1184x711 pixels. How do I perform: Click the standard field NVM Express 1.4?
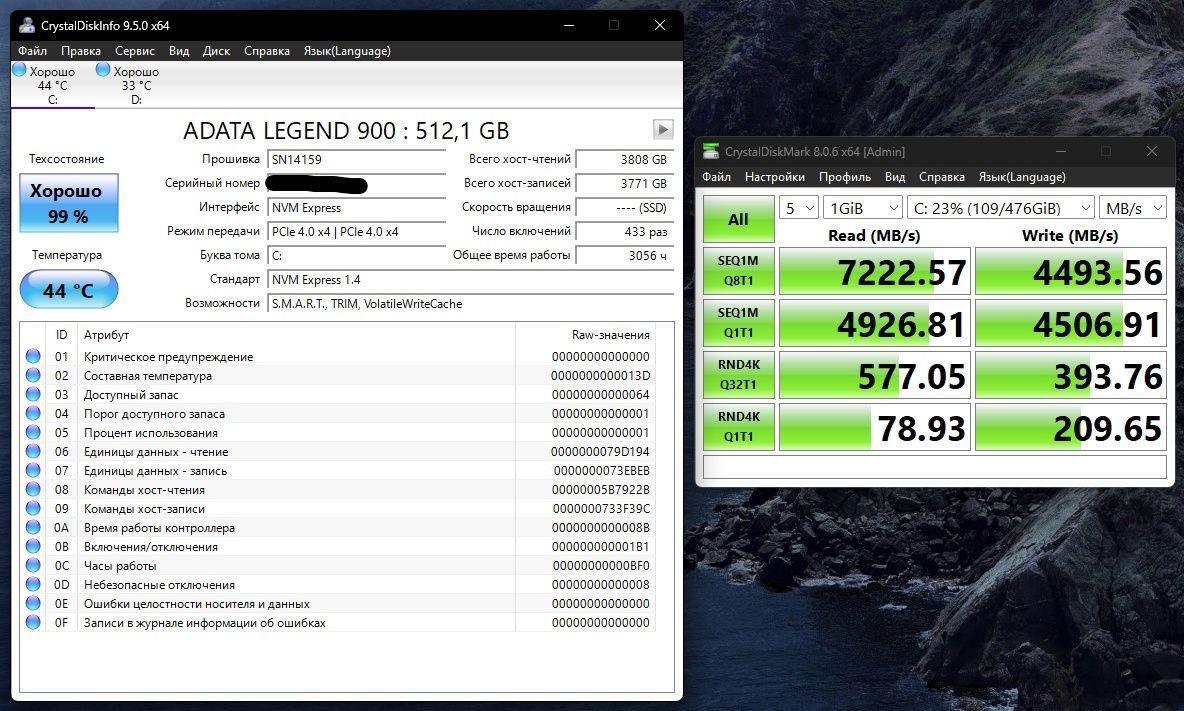point(470,279)
